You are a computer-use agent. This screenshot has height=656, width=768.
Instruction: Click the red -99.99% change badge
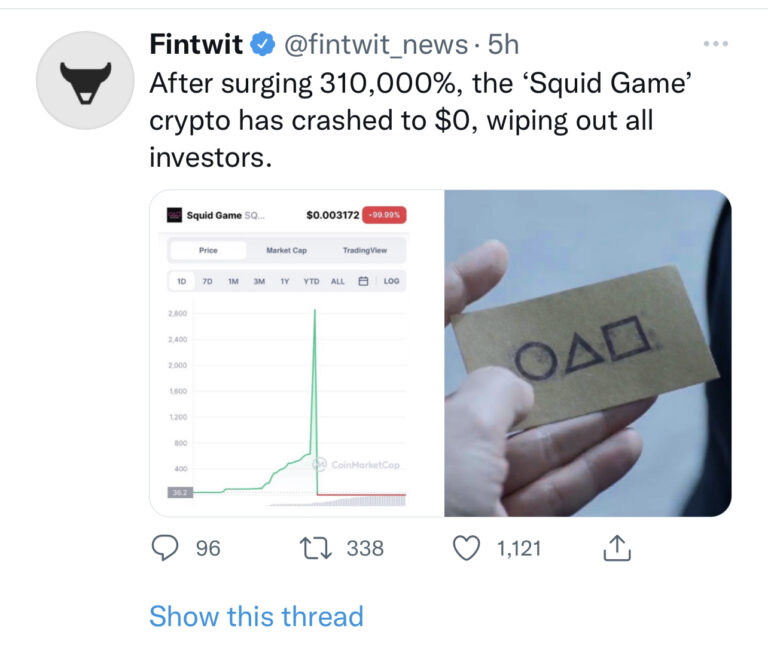384,215
